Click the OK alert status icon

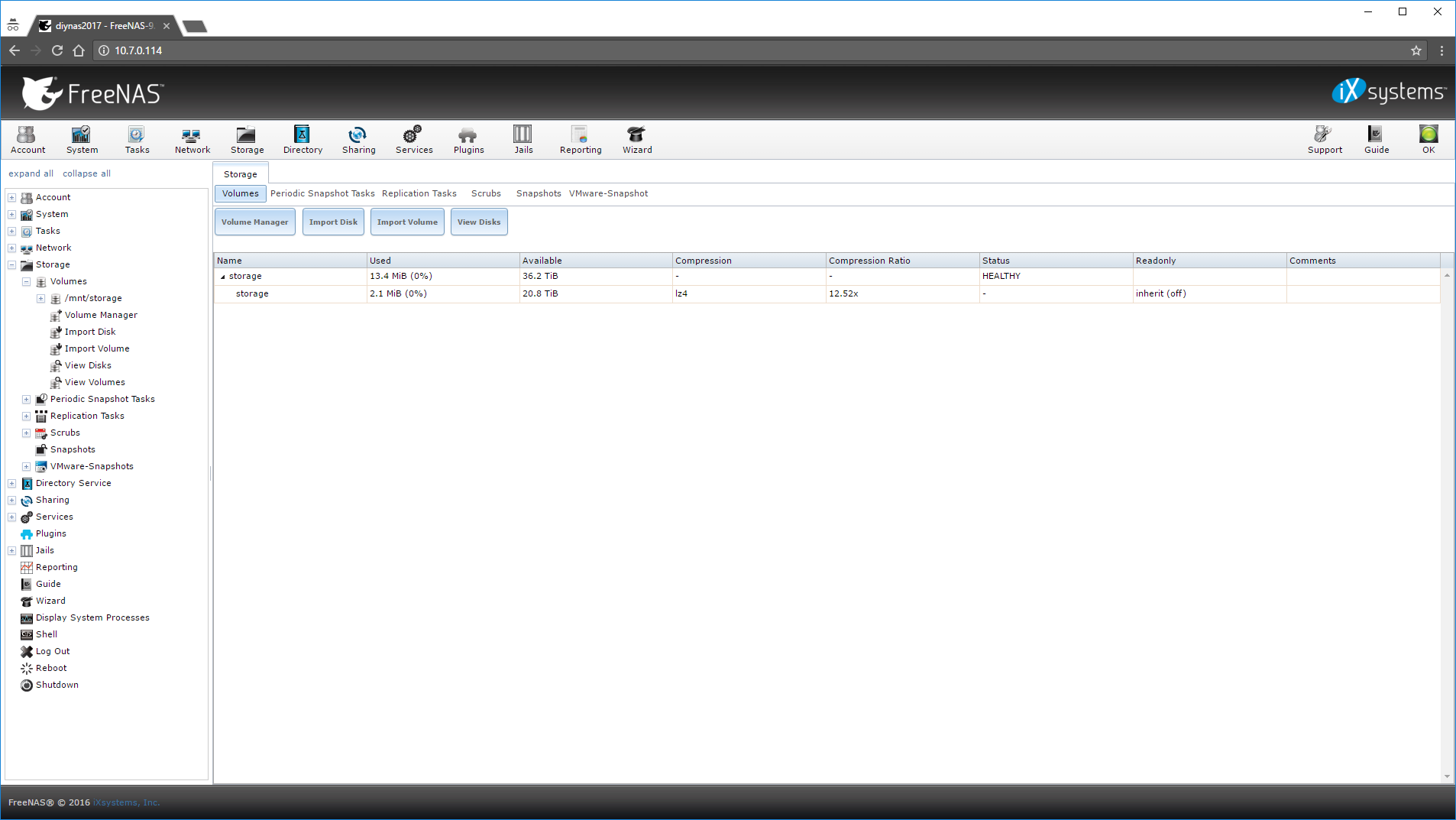click(1428, 140)
